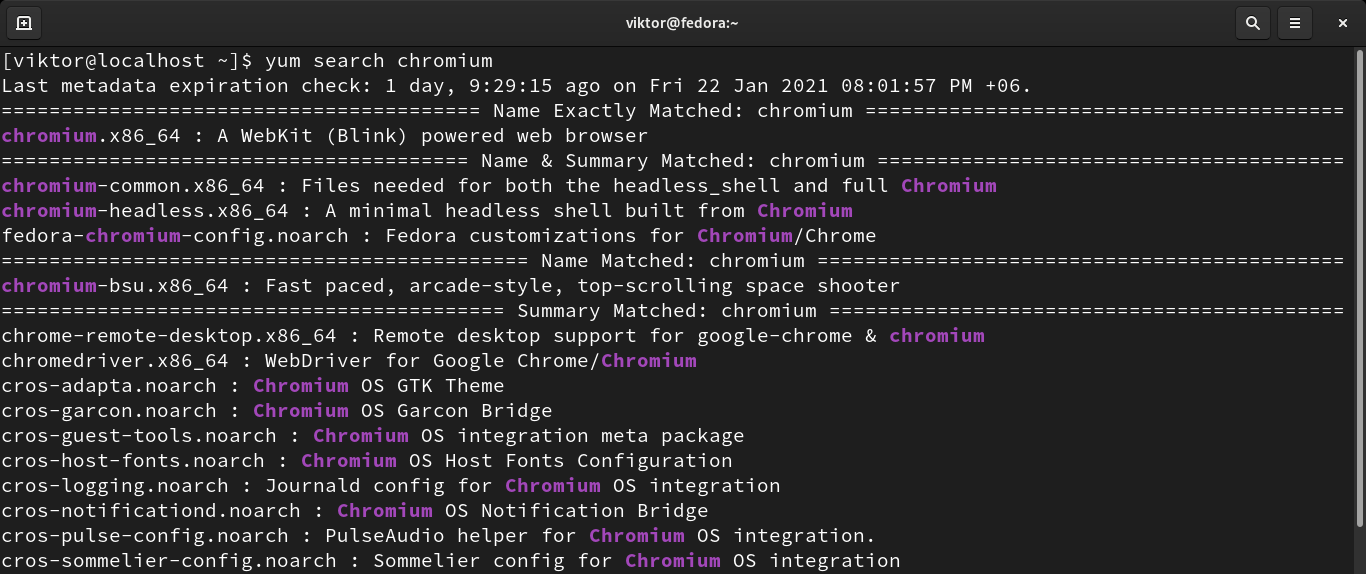
Task: Open a new terminal tab
Action: tap(24, 23)
